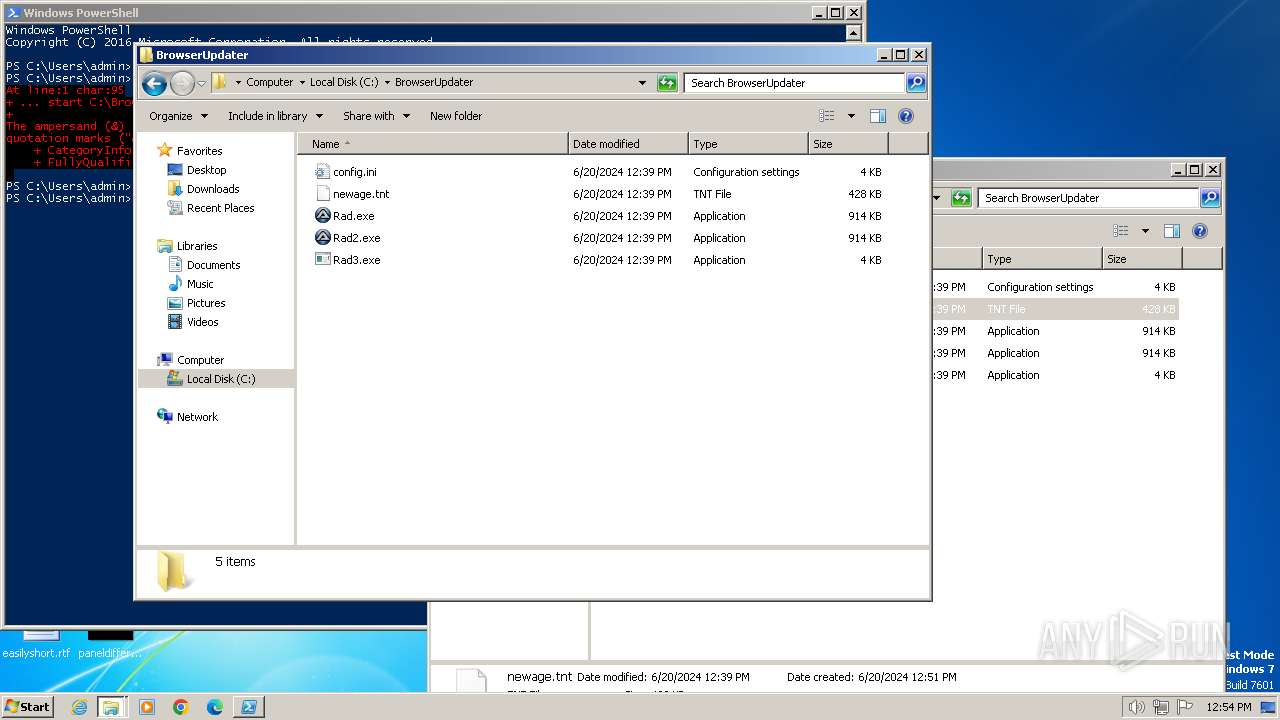The height and width of the screenshot is (720, 1280).
Task: Click search field in back Explorer window
Action: [1089, 198]
